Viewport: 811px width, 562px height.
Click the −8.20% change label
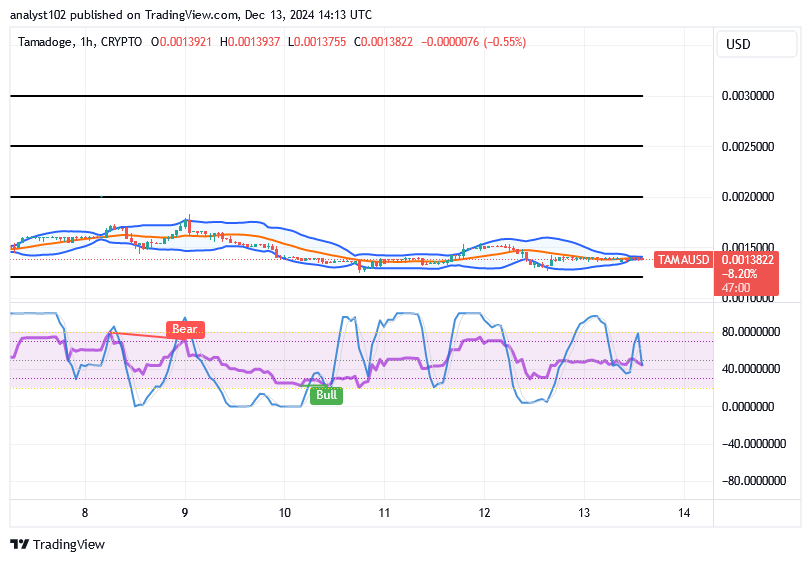[x=740, y=274]
